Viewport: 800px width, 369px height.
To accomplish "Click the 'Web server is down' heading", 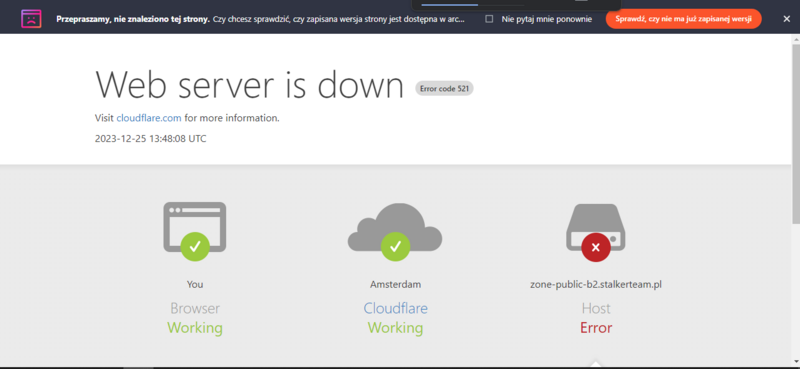I will (x=249, y=84).
